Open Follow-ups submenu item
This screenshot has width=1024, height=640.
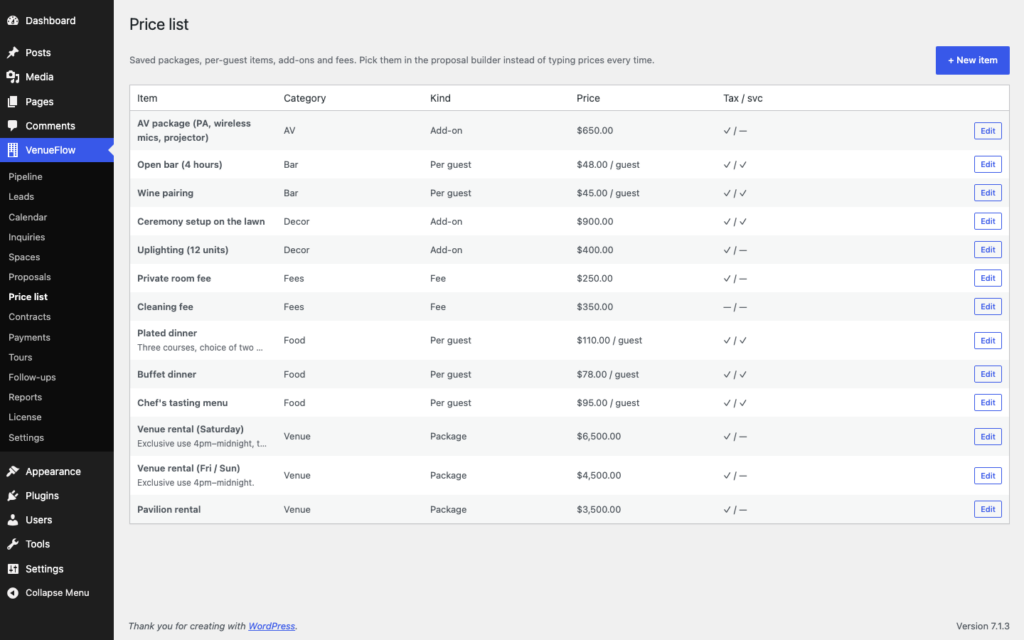pos(32,377)
